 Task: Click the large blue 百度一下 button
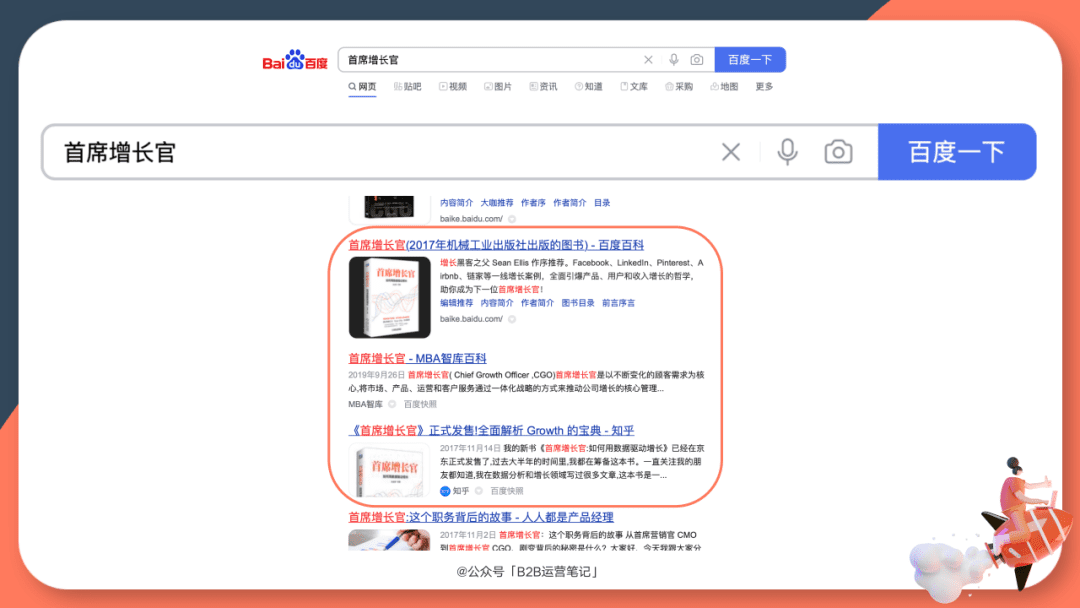tap(957, 152)
